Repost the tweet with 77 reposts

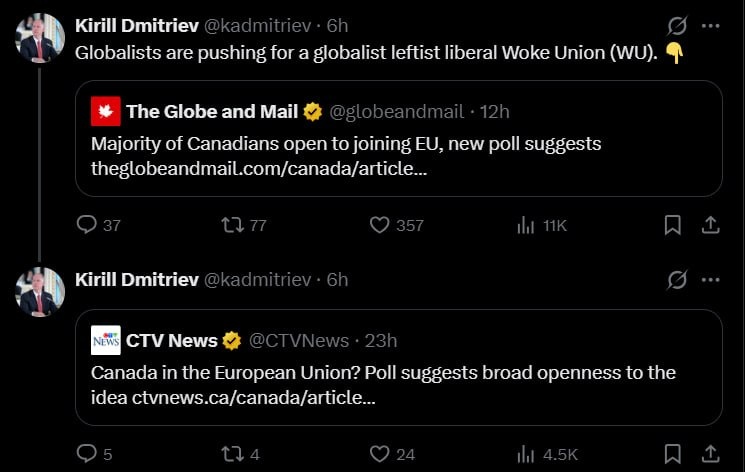click(232, 225)
